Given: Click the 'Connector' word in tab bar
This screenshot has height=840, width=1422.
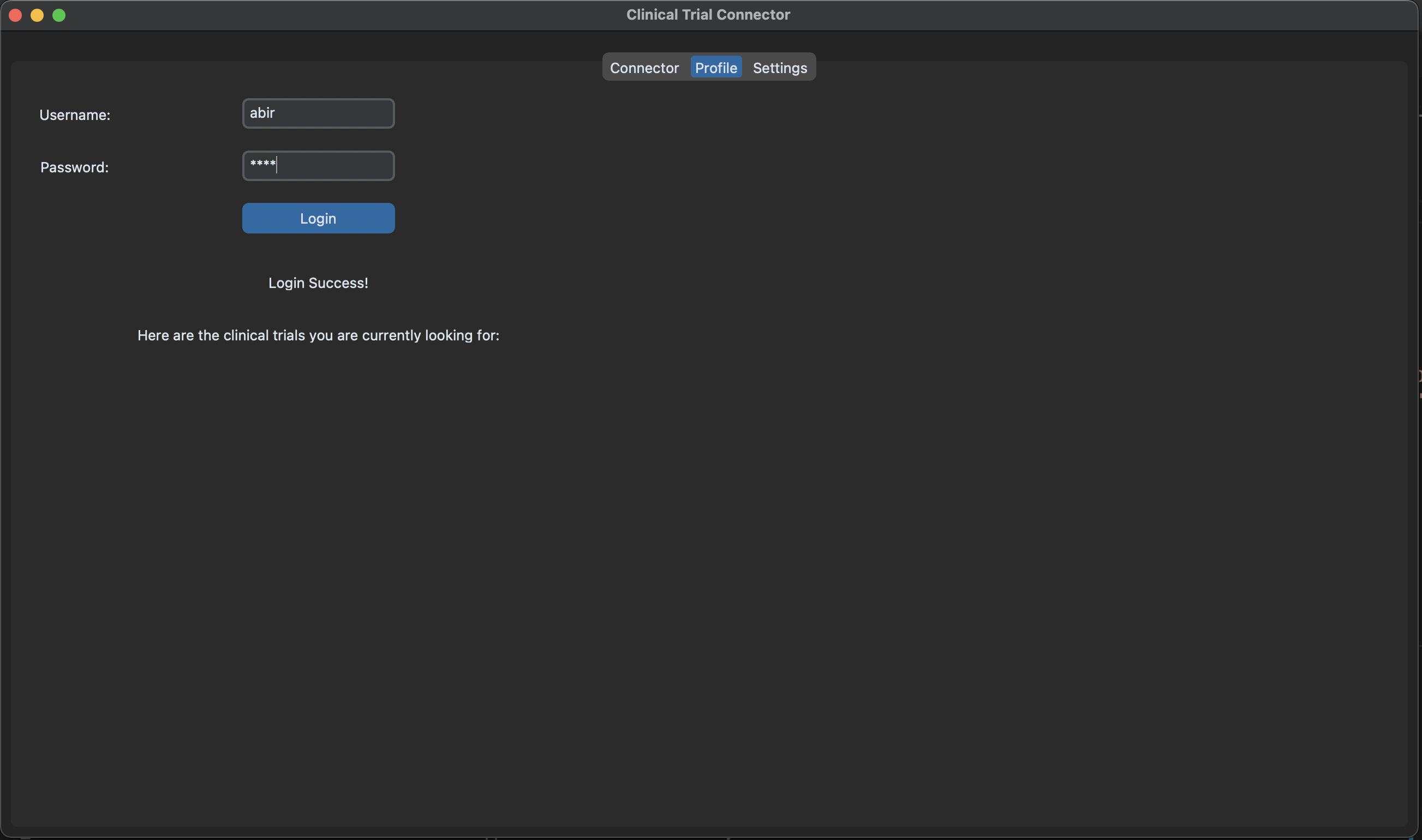Looking at the screenshot, I should (x=644, y=68).
